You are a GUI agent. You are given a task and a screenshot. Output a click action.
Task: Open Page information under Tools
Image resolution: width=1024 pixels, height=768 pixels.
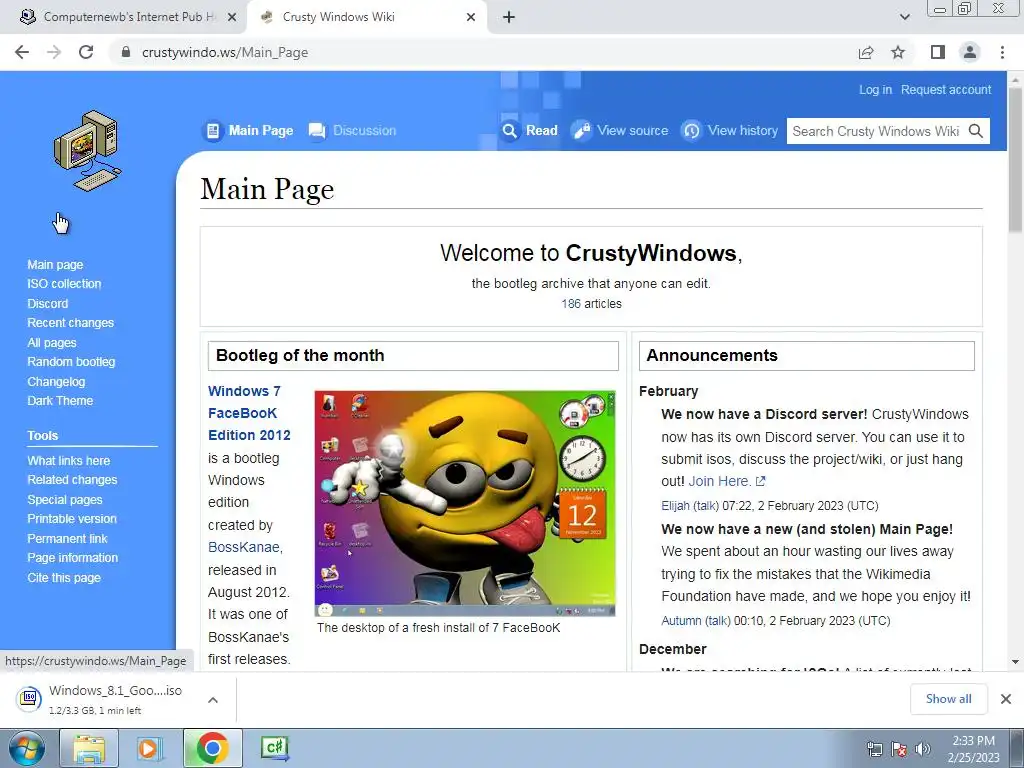click(x=72, y=558)
